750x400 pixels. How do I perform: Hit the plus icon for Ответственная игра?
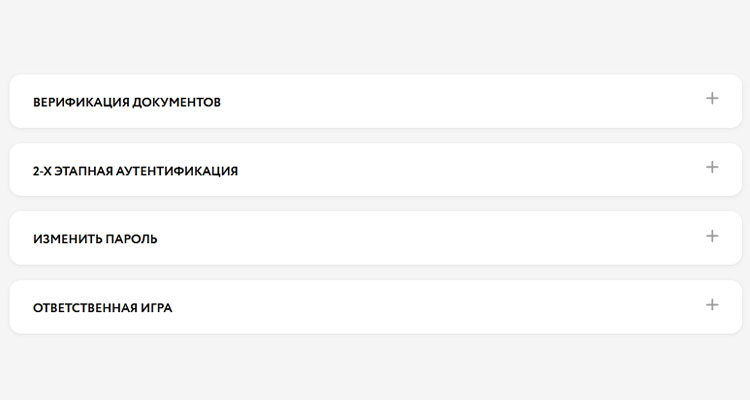[x=712, y=305]
